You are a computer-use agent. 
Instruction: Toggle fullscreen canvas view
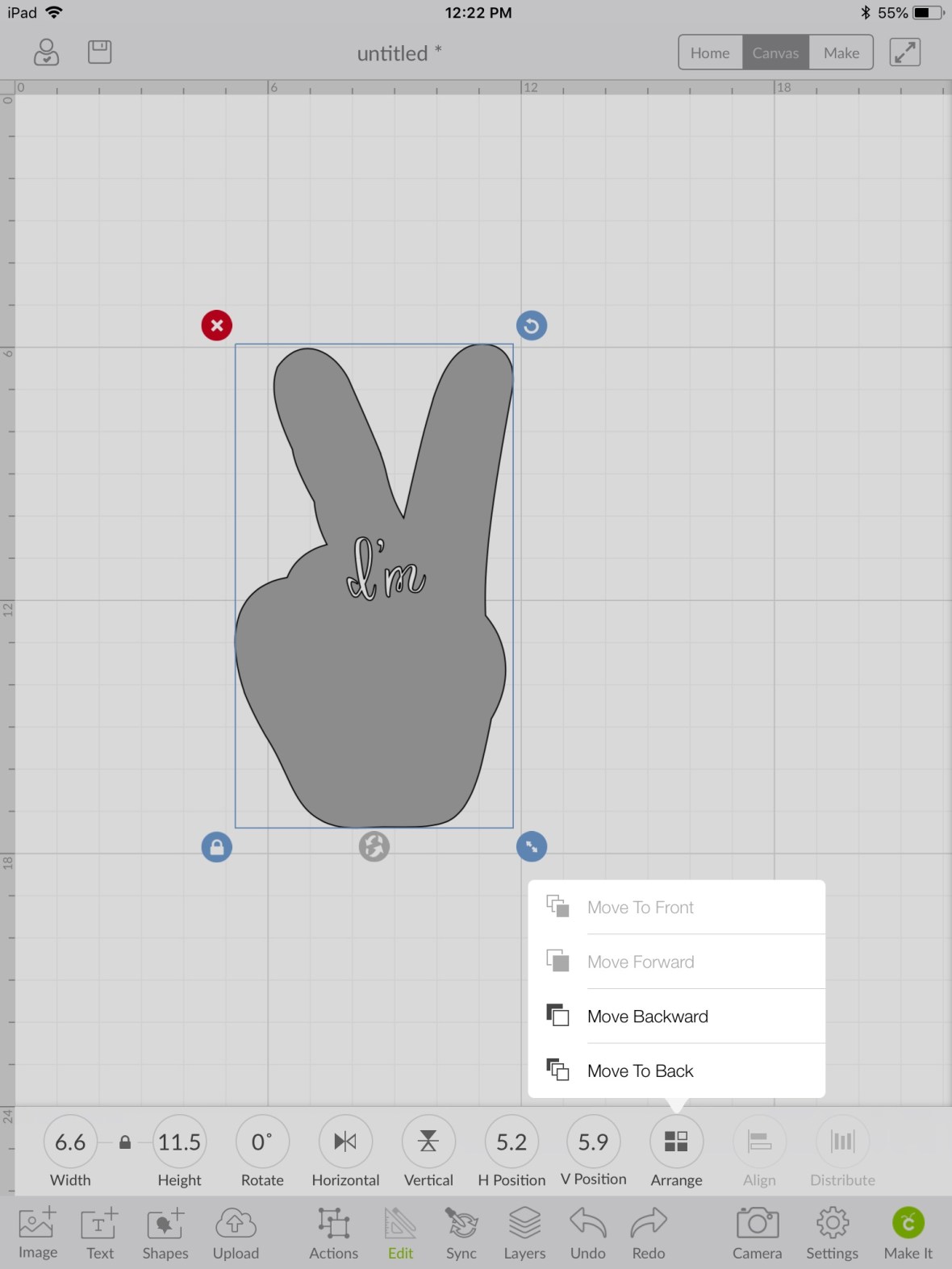pos(904,52)
